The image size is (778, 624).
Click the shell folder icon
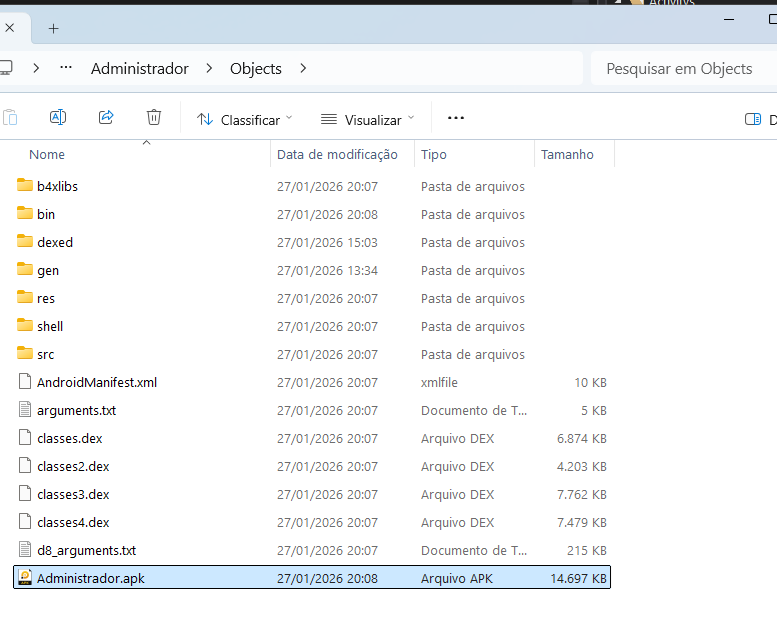[24, 325]
